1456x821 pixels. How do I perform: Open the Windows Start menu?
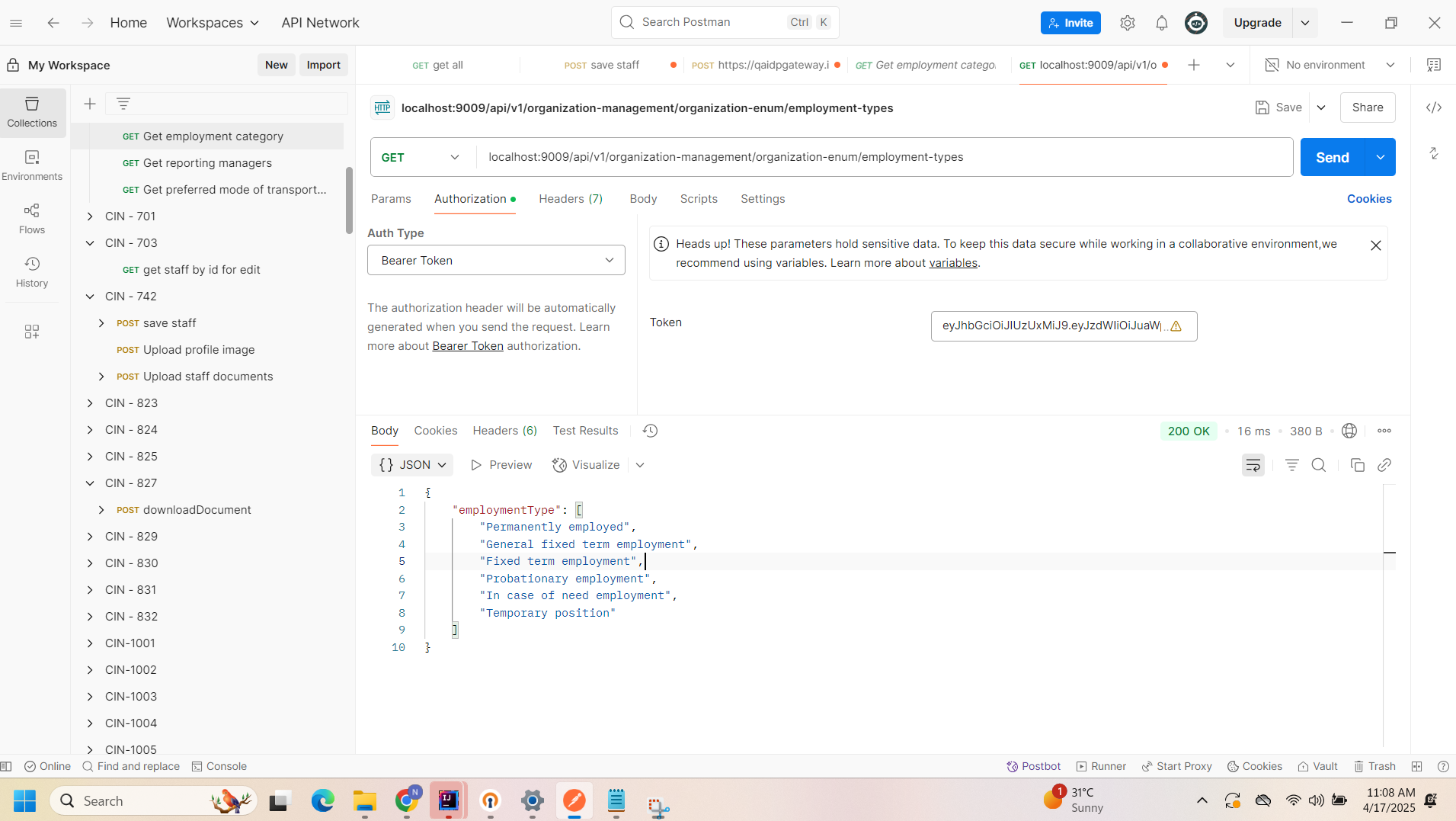(24, 800)
